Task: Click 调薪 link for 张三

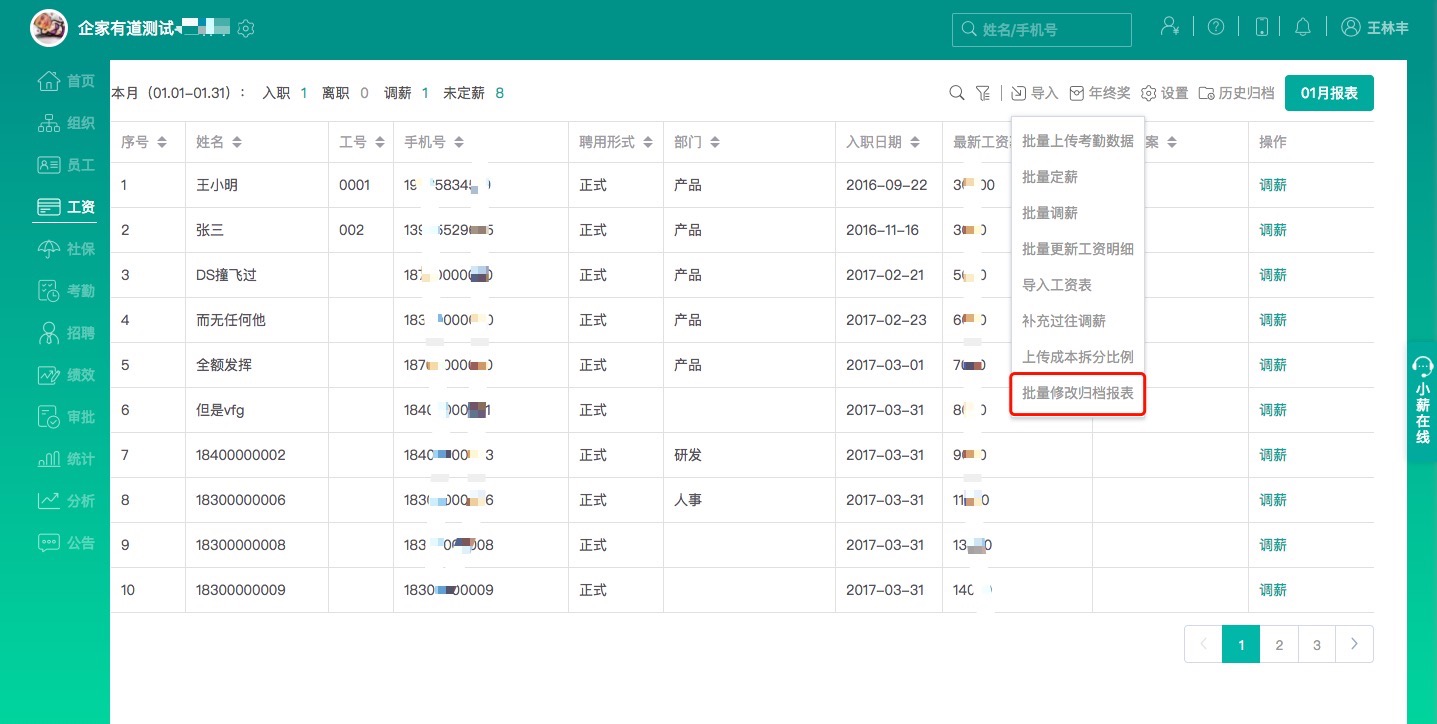Action: coord(1273,230)
